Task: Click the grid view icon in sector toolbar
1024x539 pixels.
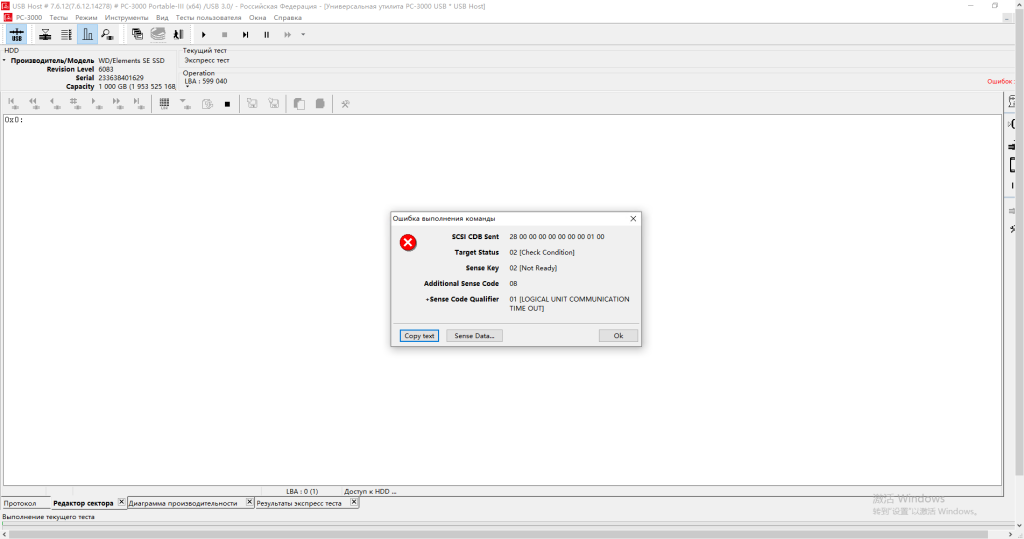Action: [x=164, y=103]
